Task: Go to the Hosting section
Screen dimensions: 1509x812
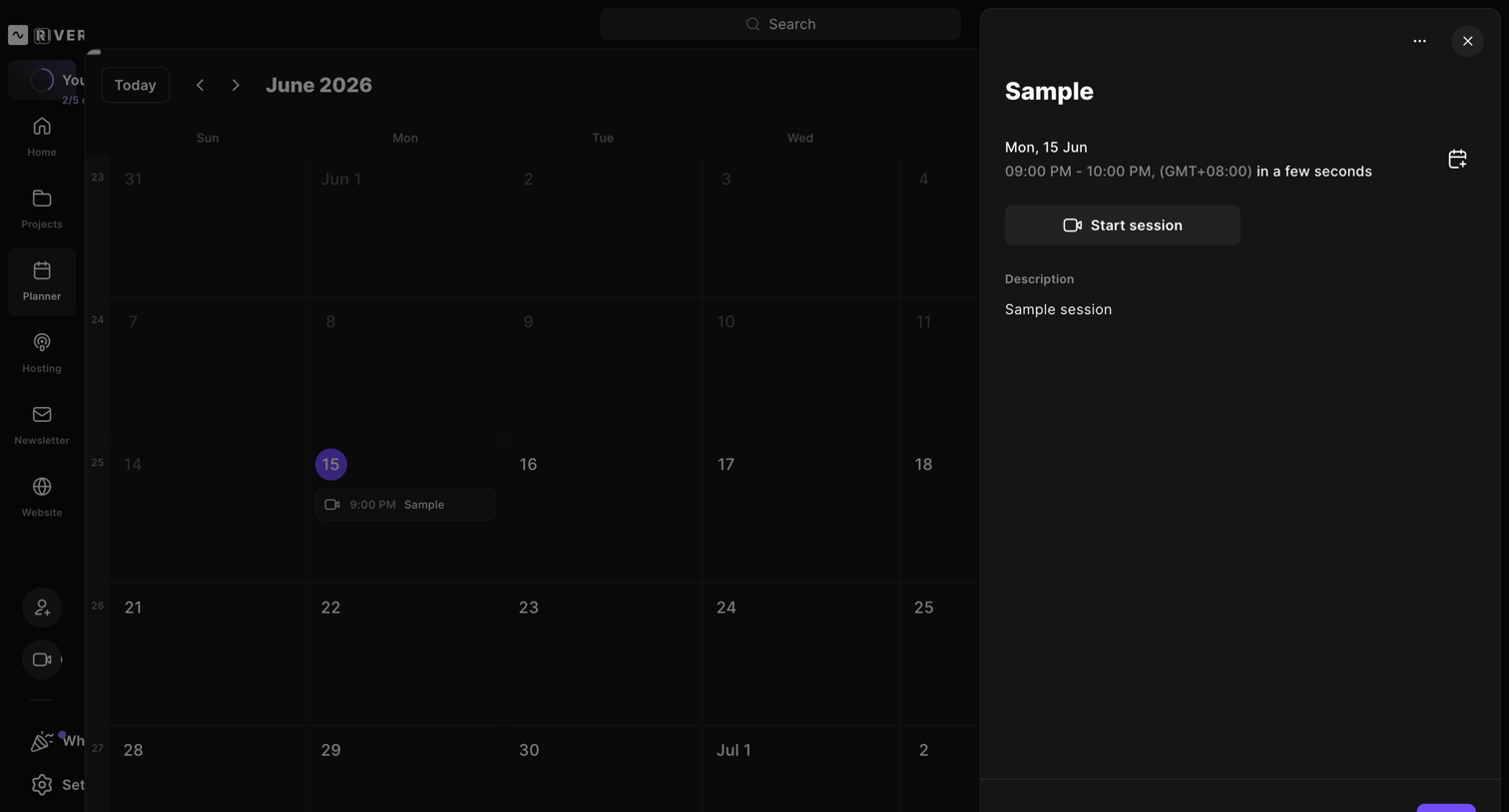Action: (x=42, y=354)
